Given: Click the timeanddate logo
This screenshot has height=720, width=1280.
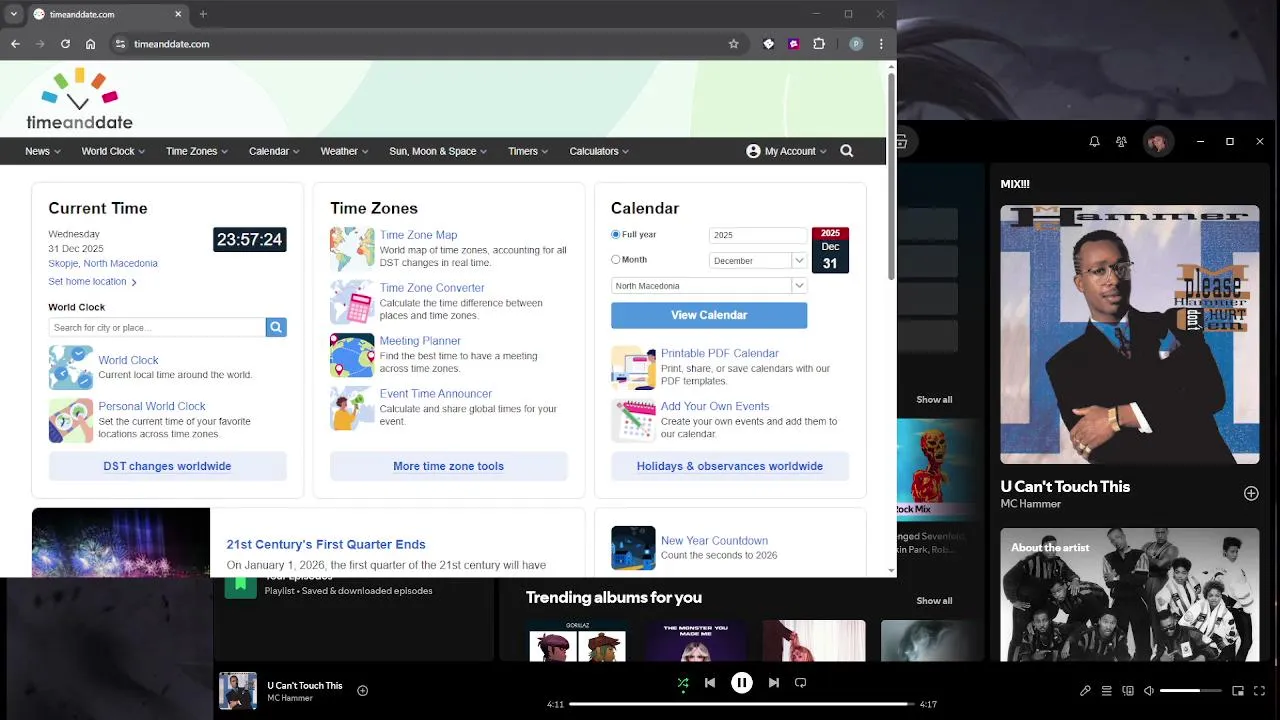Looking at the screenshot, I should tap(79, 99).
